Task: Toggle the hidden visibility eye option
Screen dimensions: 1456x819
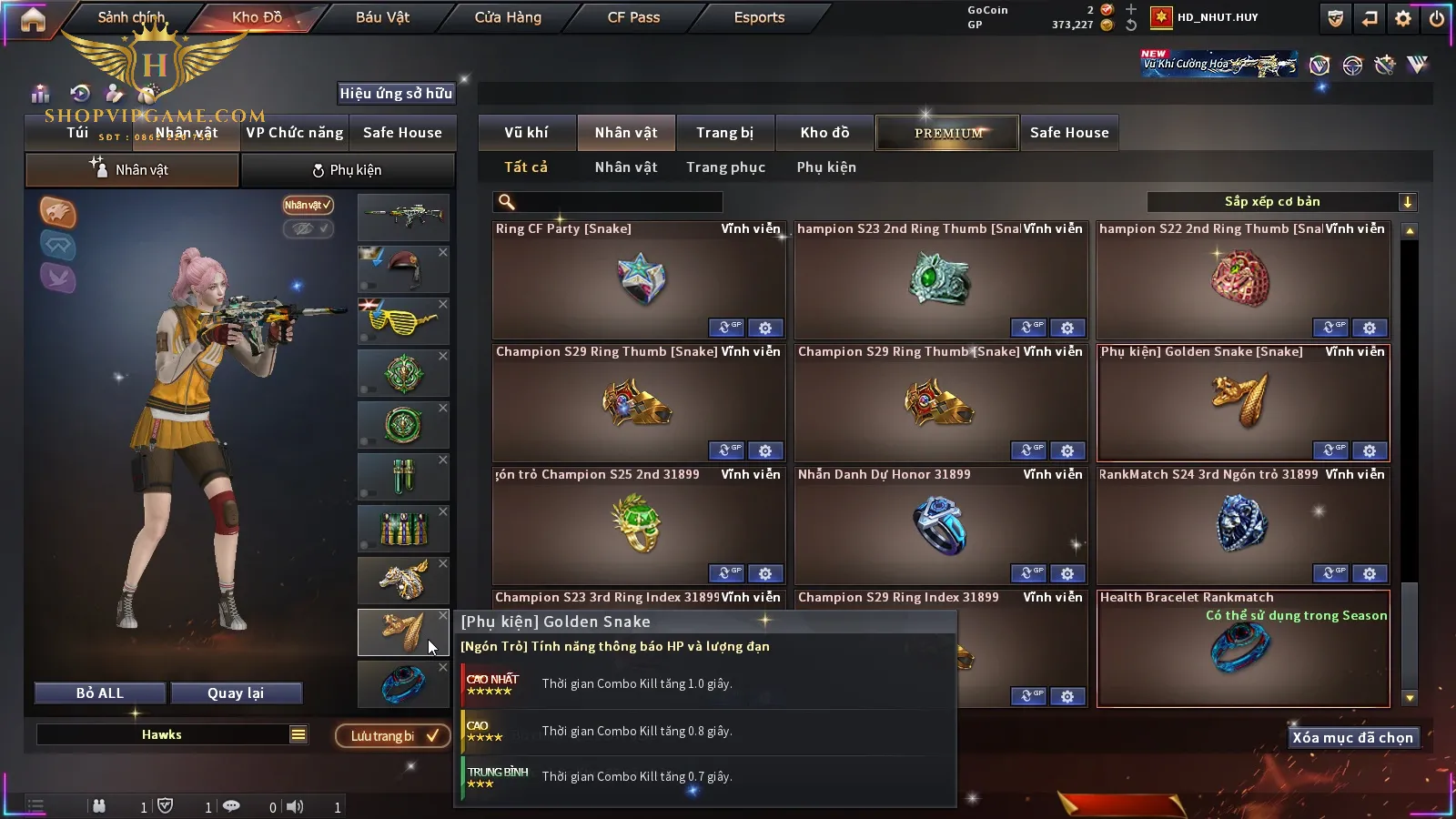Action: tap(308, 228)
